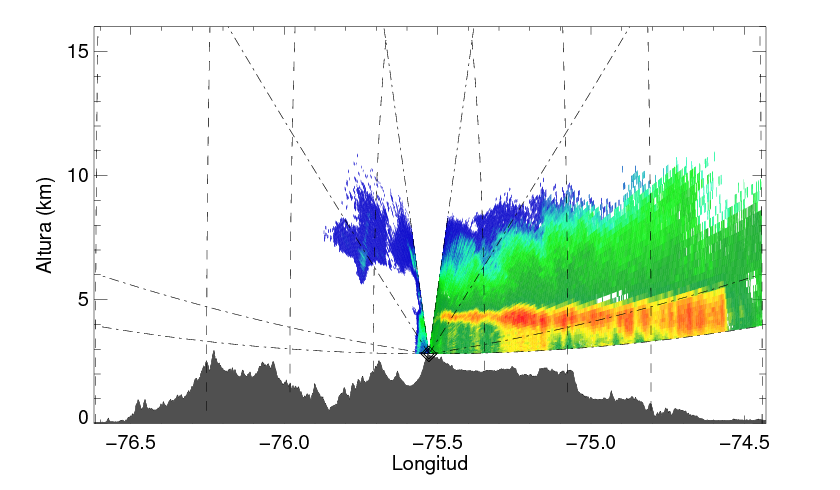Click the 15 altitude tick label
The height and width of the screenshot is (490, 840).
(x=77, y=51)
